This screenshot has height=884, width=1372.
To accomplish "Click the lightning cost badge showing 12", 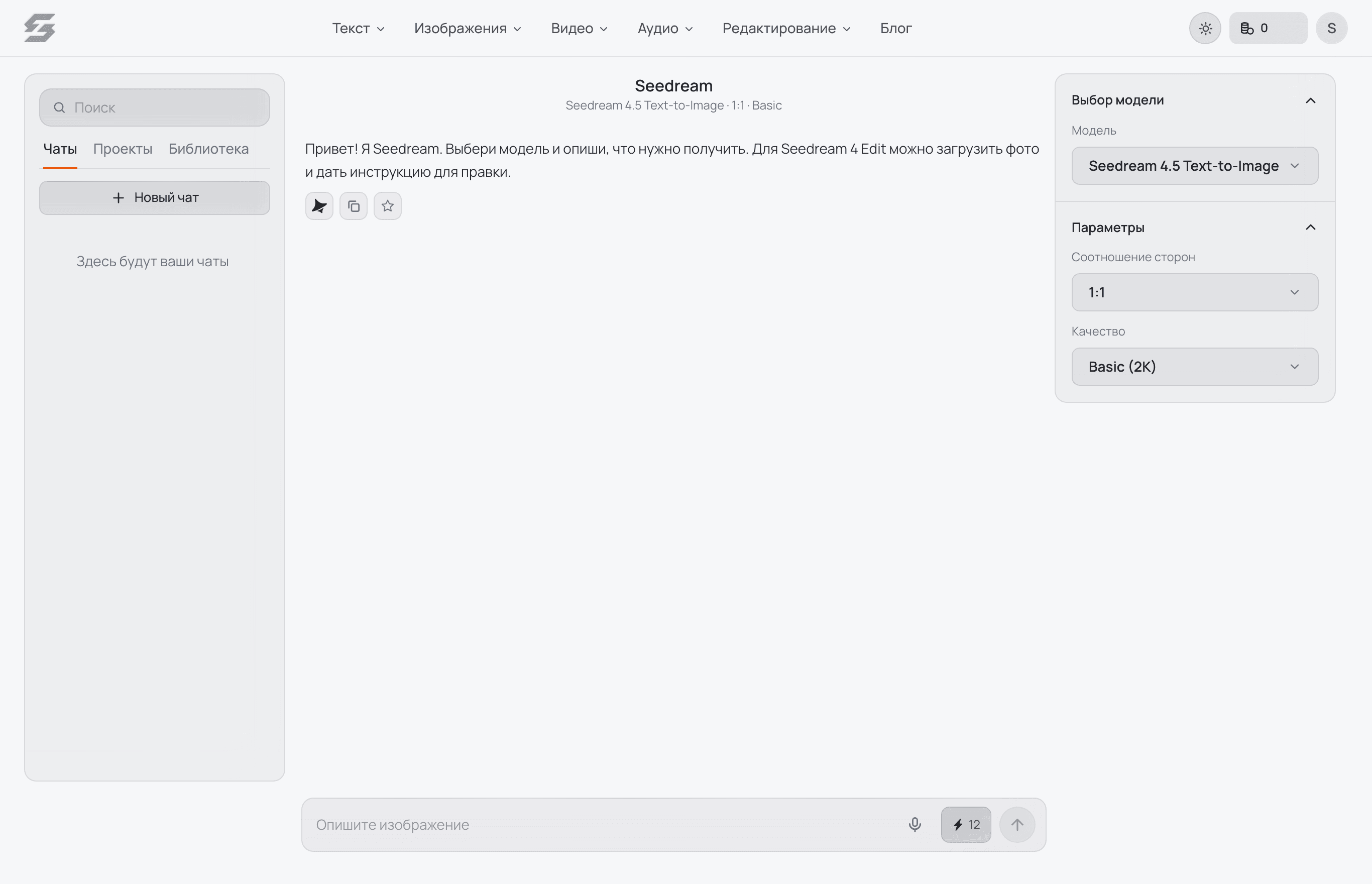I will [x=966, y=825].
